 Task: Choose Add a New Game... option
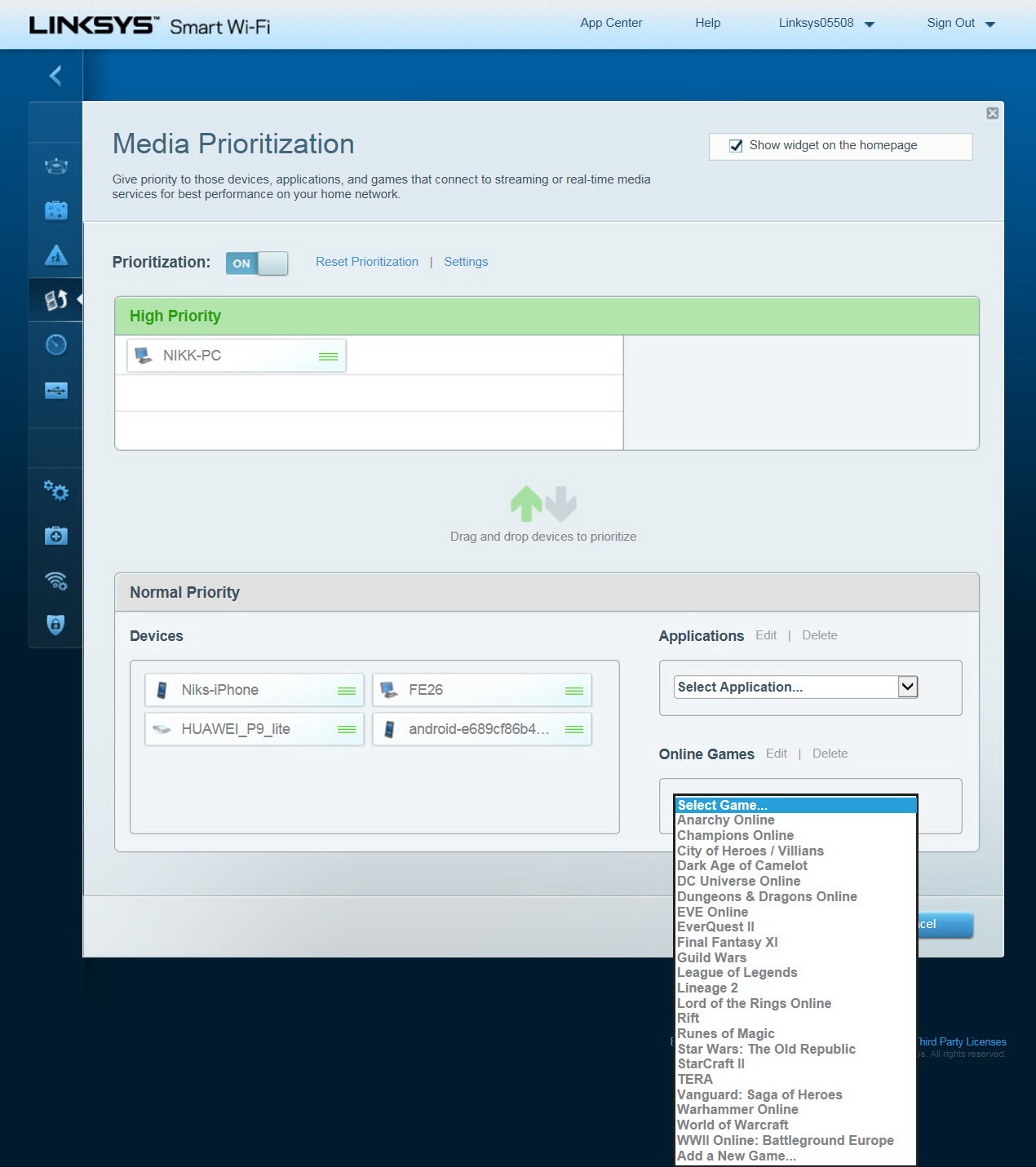click(x=796, y=1156)
